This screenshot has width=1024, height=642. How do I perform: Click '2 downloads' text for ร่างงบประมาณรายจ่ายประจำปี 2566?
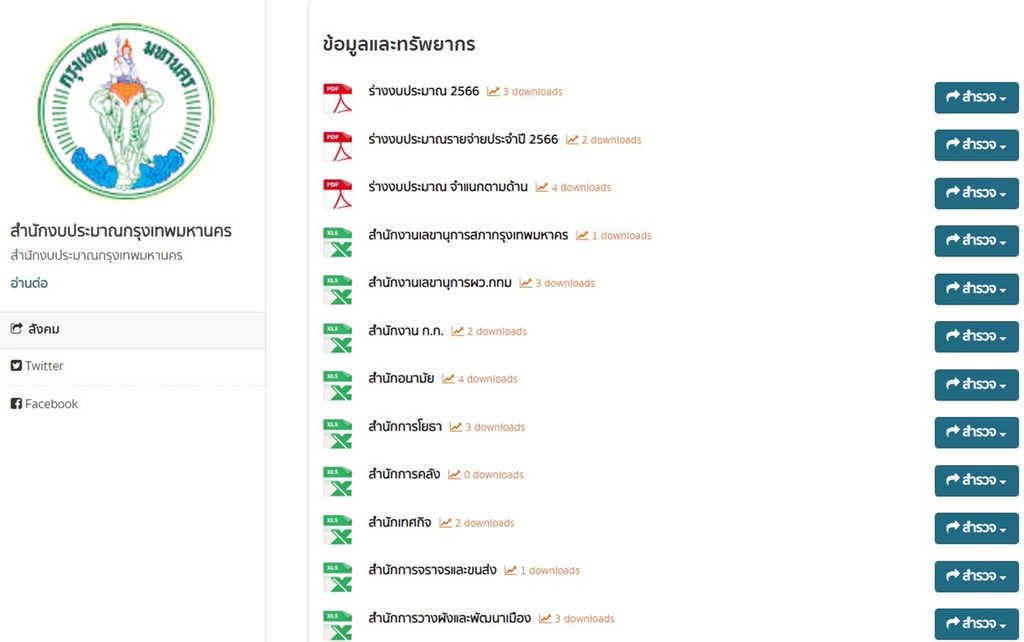[611, 140]
